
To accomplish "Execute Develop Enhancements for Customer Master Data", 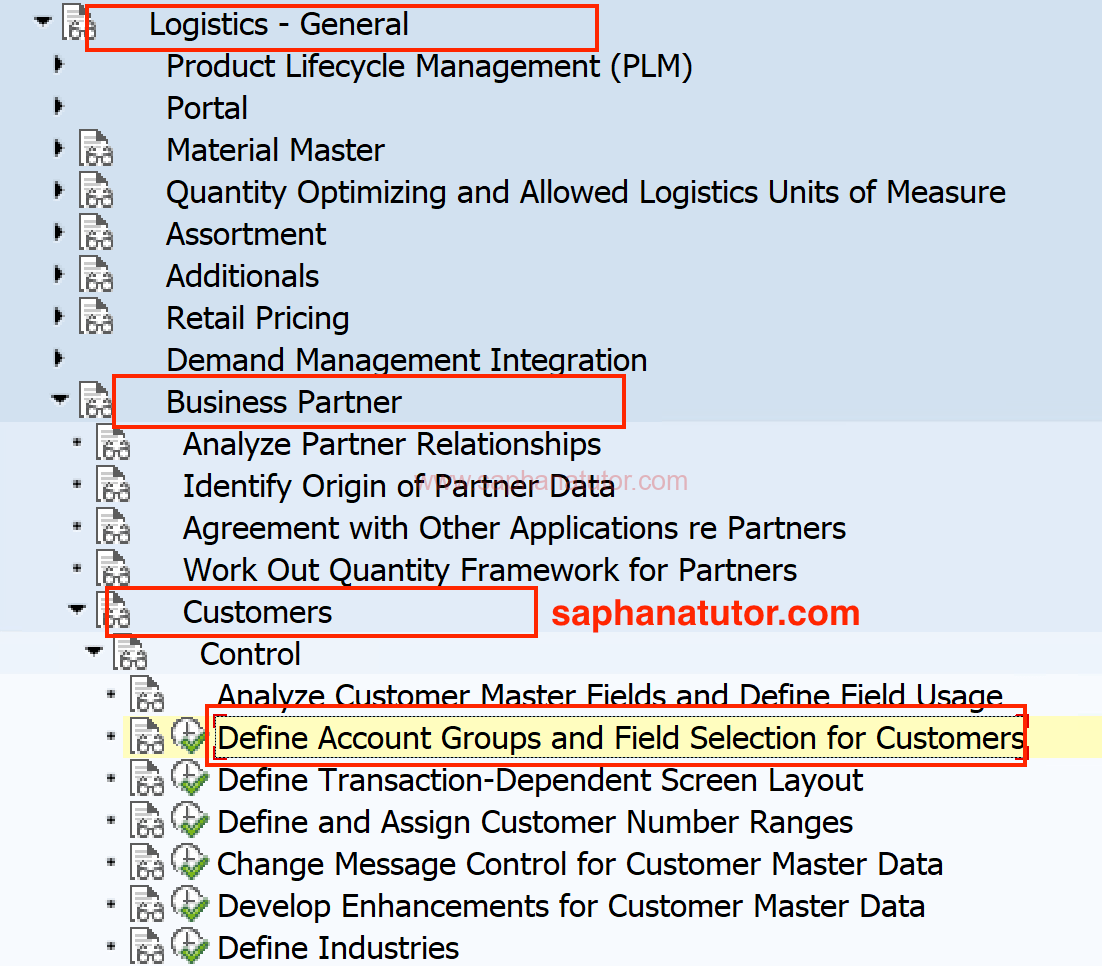I will point(190,904).
